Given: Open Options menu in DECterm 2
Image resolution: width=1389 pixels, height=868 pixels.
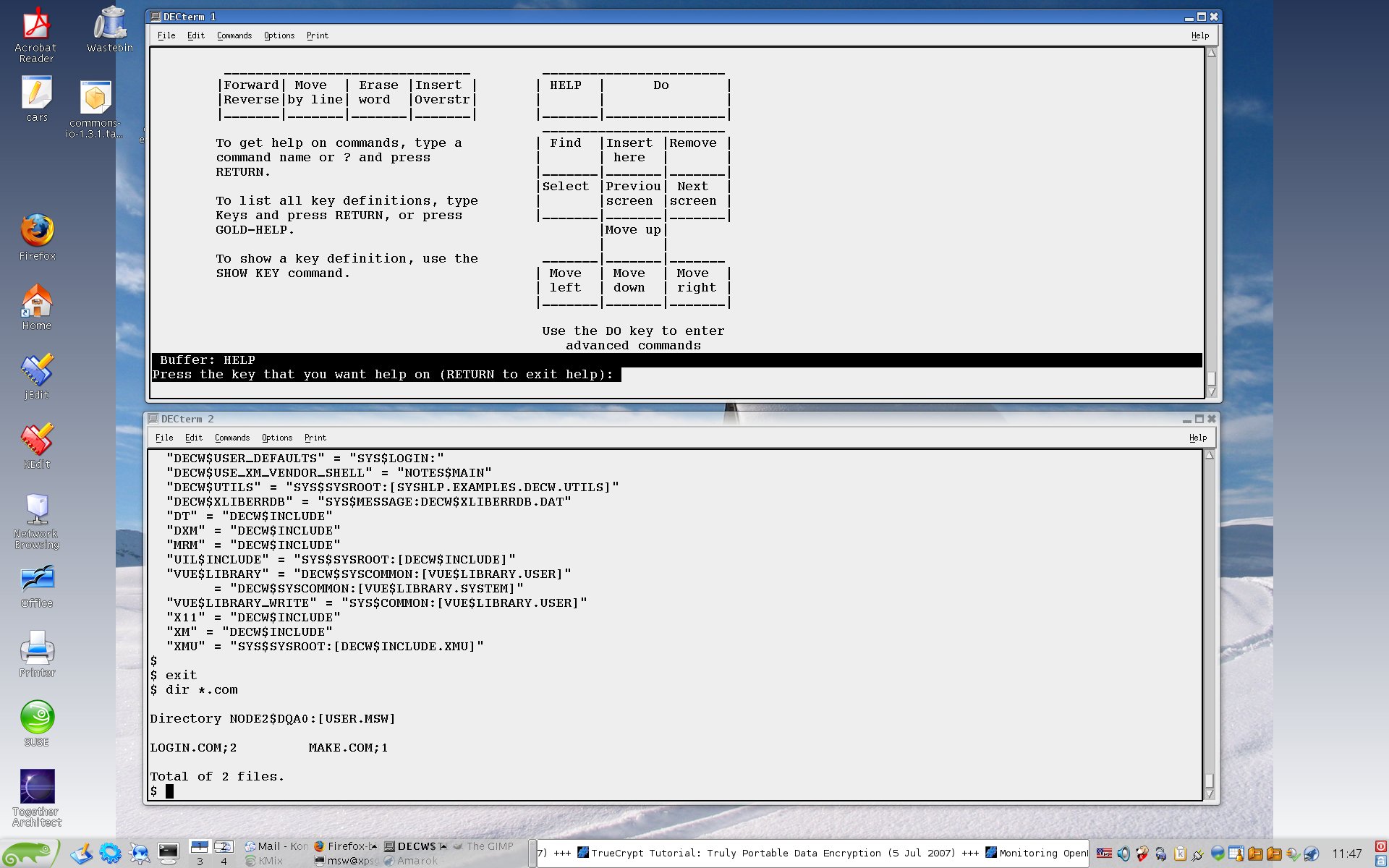Looking at the screenshot, I should pos(276,438).
